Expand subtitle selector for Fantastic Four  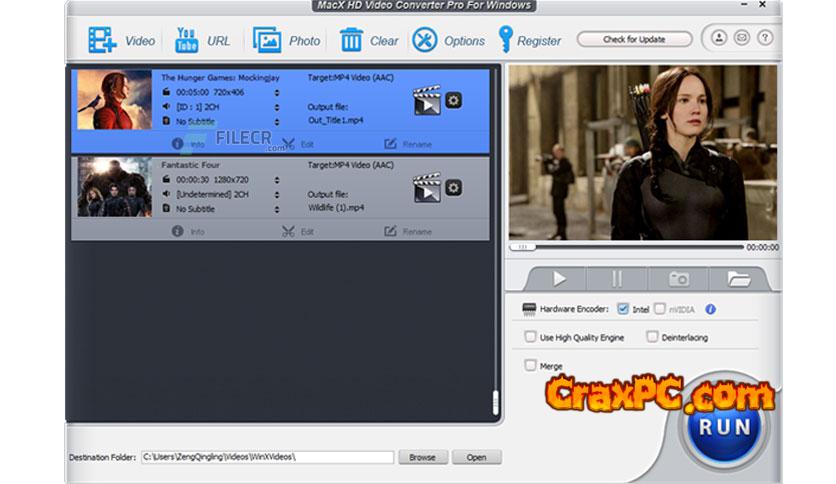277,209
